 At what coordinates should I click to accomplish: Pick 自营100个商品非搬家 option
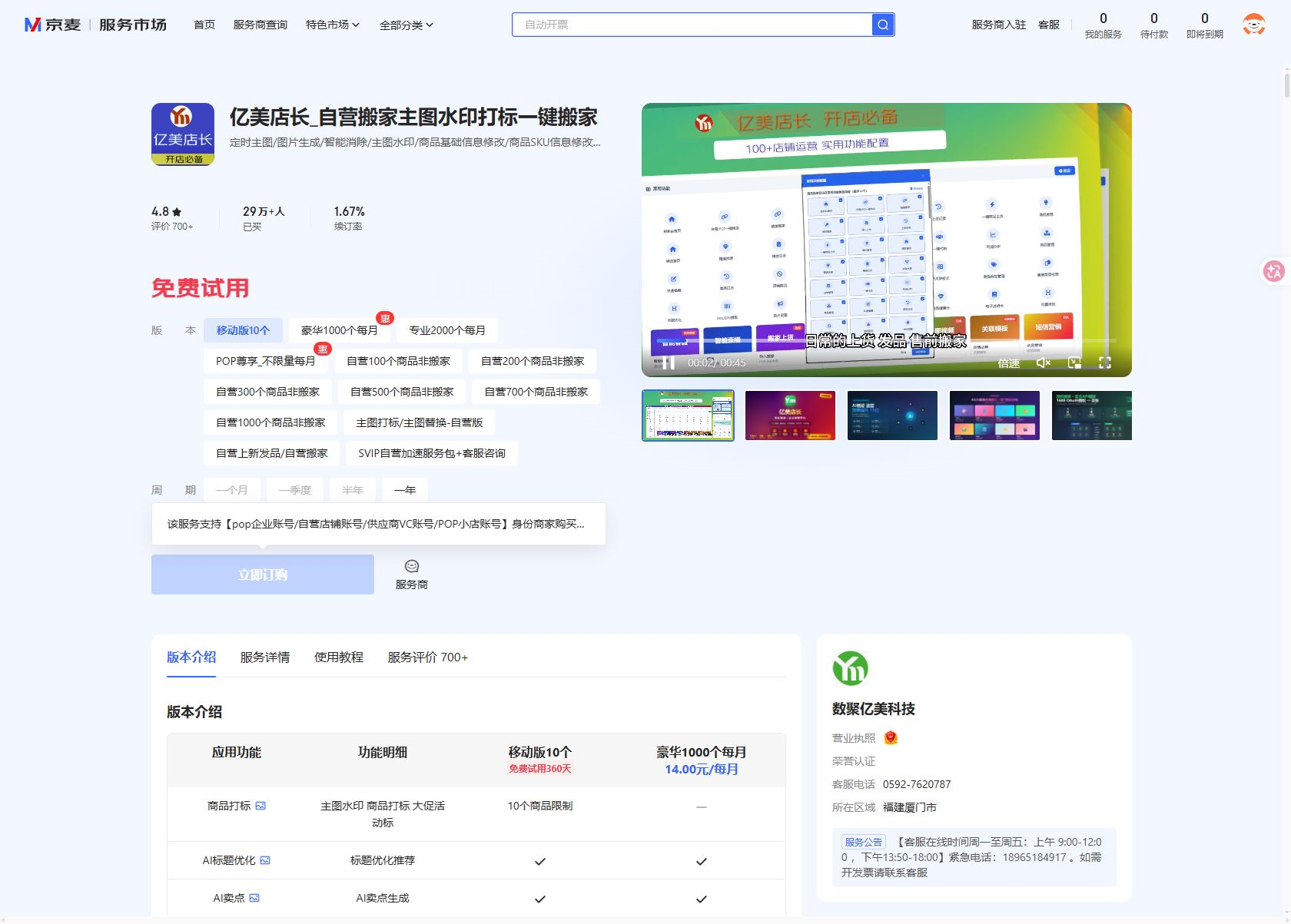[398, 361]
